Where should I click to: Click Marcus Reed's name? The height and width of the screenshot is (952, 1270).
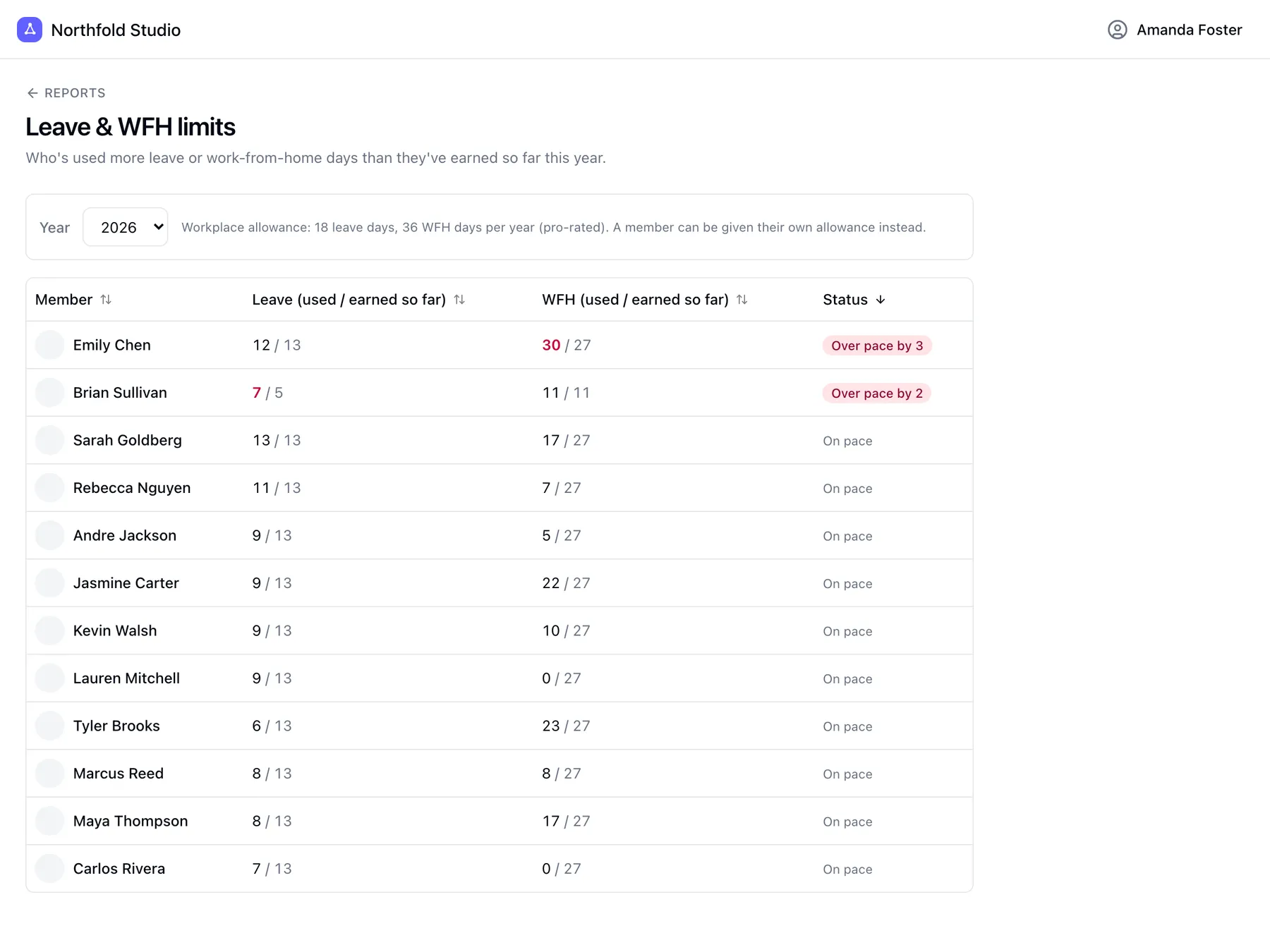click(x=119, y=774)
